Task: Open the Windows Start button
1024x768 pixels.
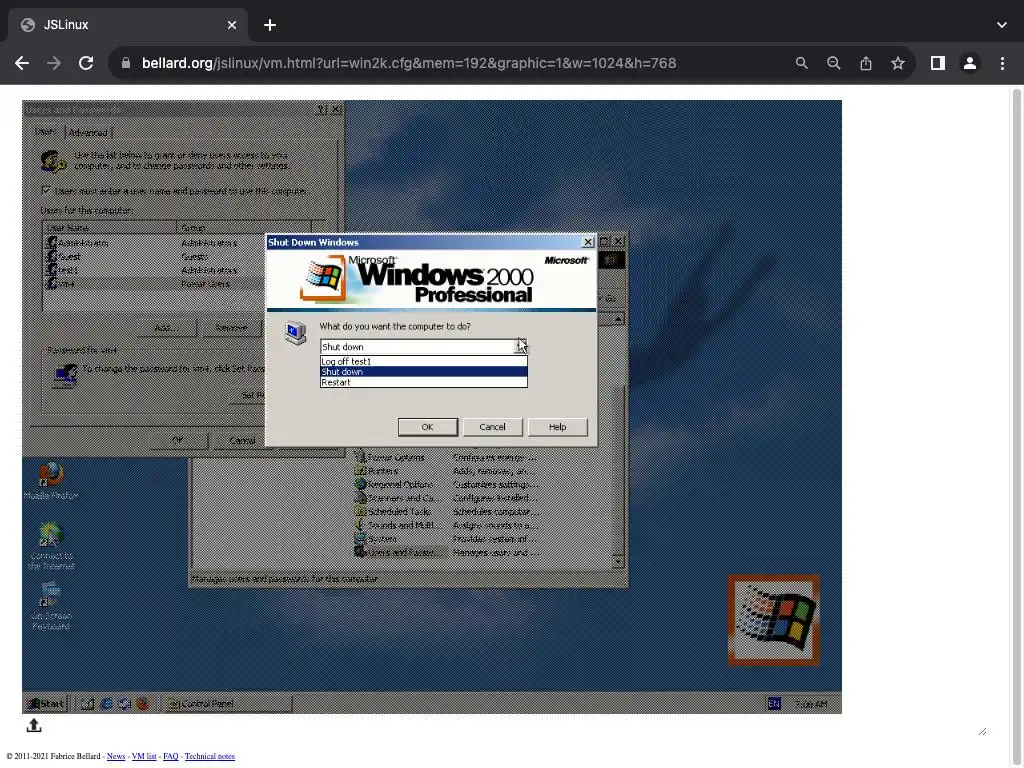Action: tap(46, 703)
